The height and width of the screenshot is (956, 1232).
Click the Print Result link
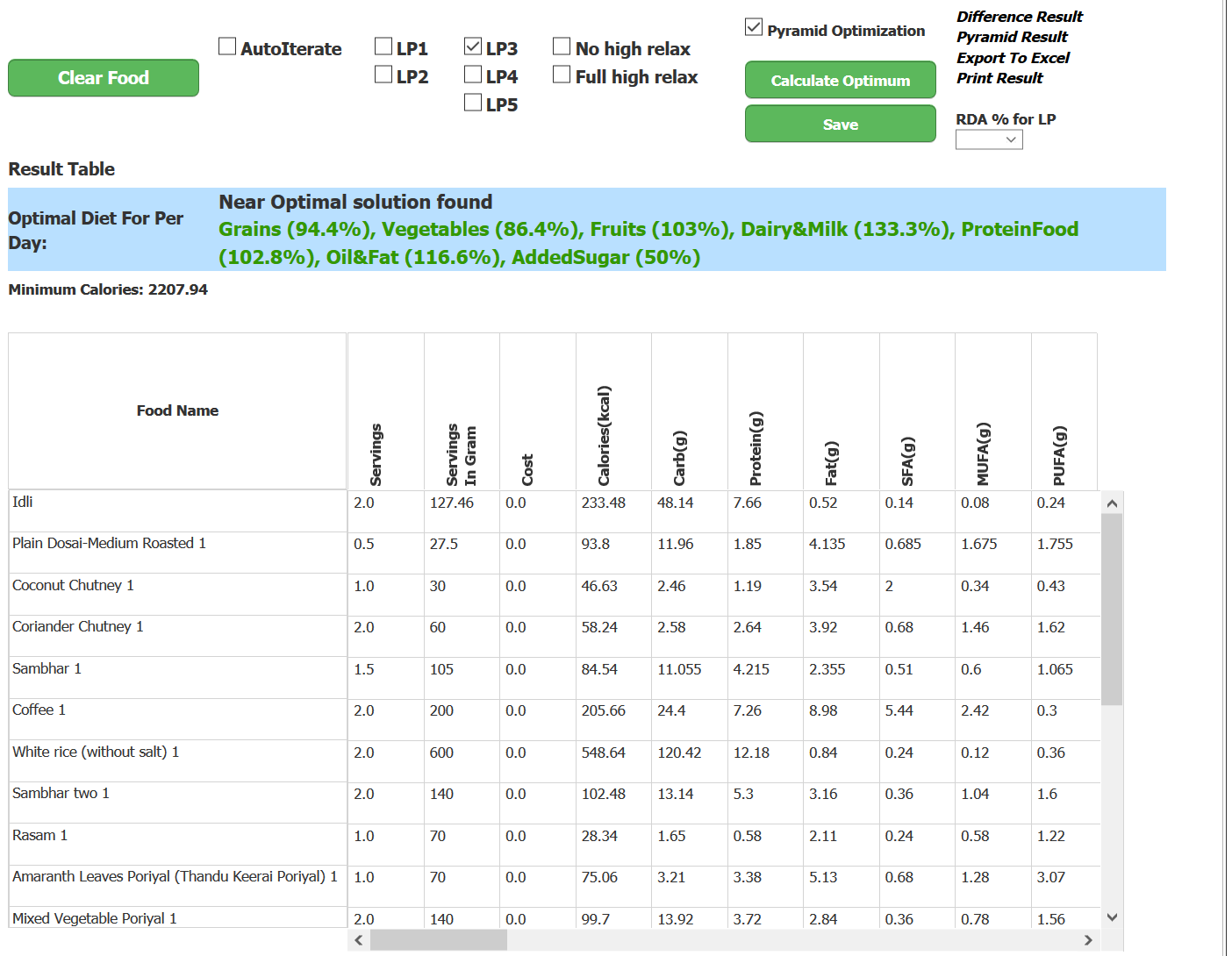[999, 78]
